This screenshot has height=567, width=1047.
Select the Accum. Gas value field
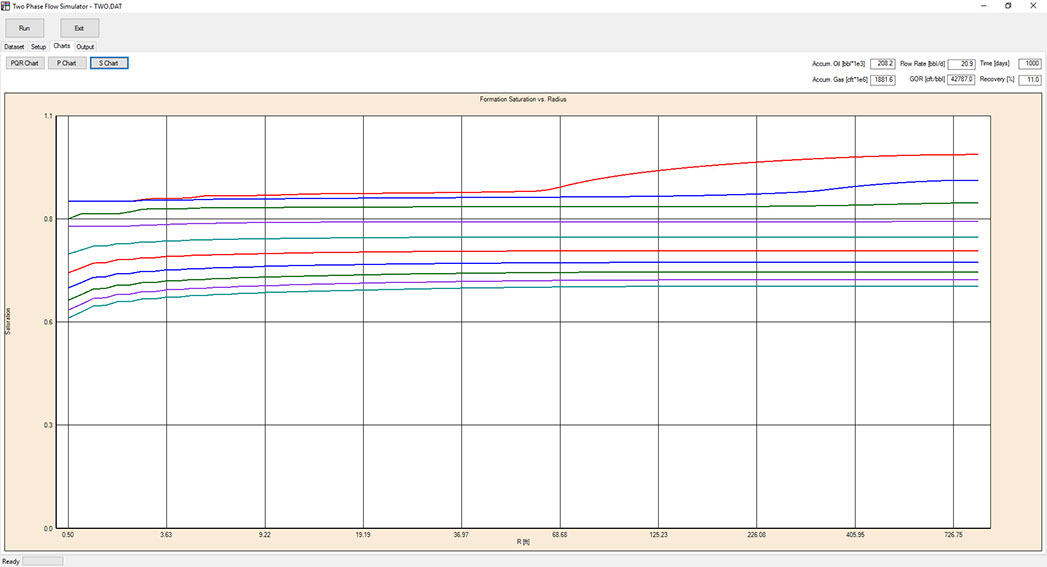(883, 79)
